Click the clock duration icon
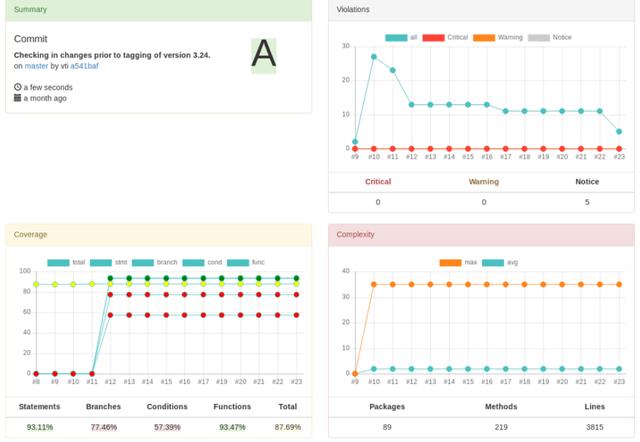Screen dimensions: 640x442 (x=18, y=88)
